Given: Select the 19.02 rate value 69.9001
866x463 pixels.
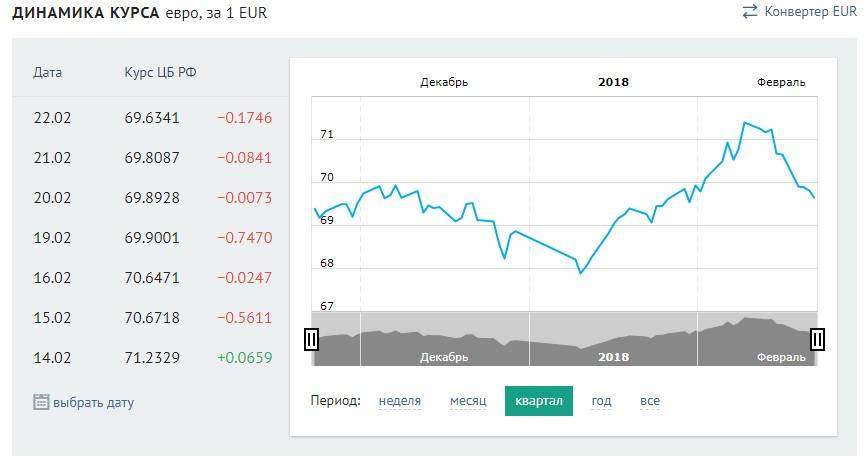Looking at the screenshot, I should coord(152,238).
